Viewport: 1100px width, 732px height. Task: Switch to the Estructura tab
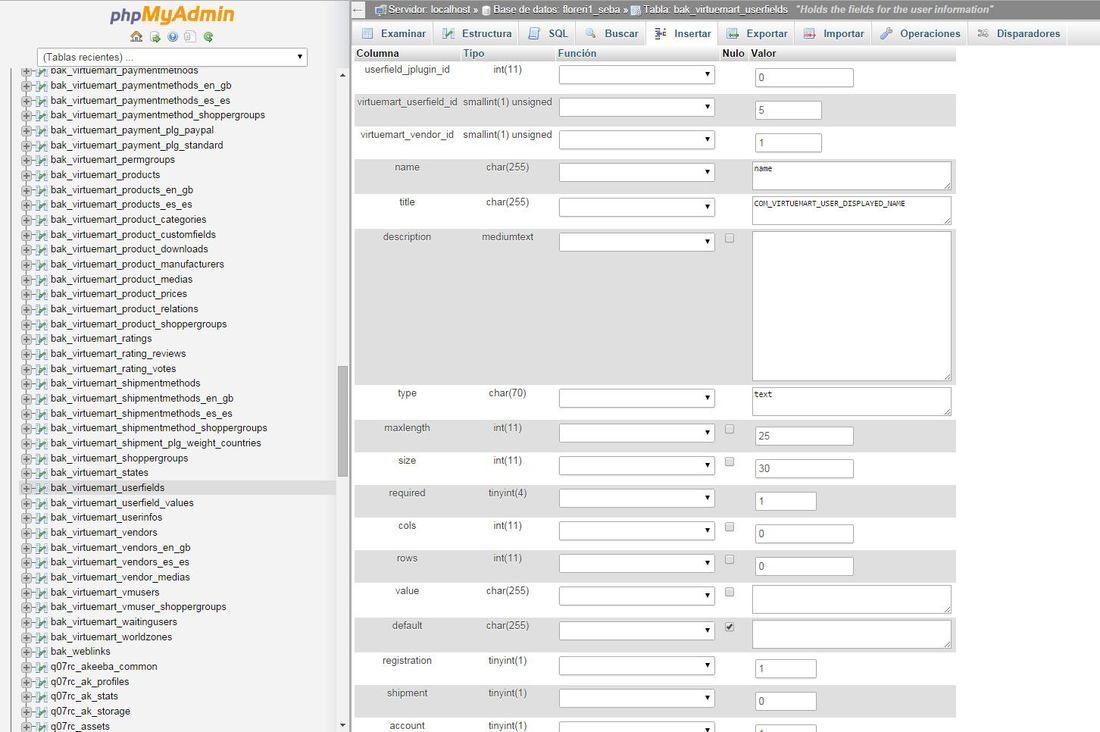point(477,34)
